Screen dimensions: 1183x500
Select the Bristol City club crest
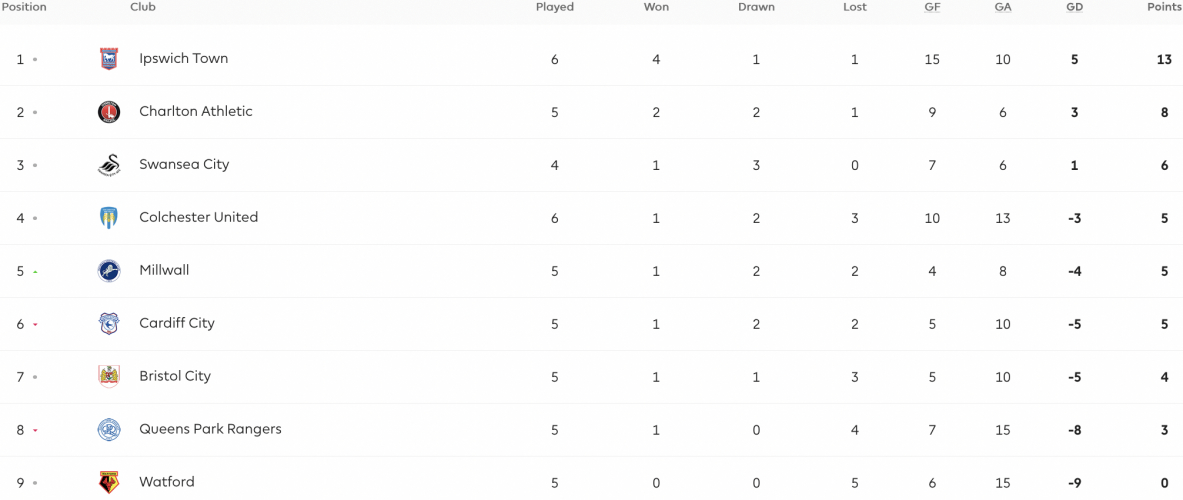(x=109, y=376)
